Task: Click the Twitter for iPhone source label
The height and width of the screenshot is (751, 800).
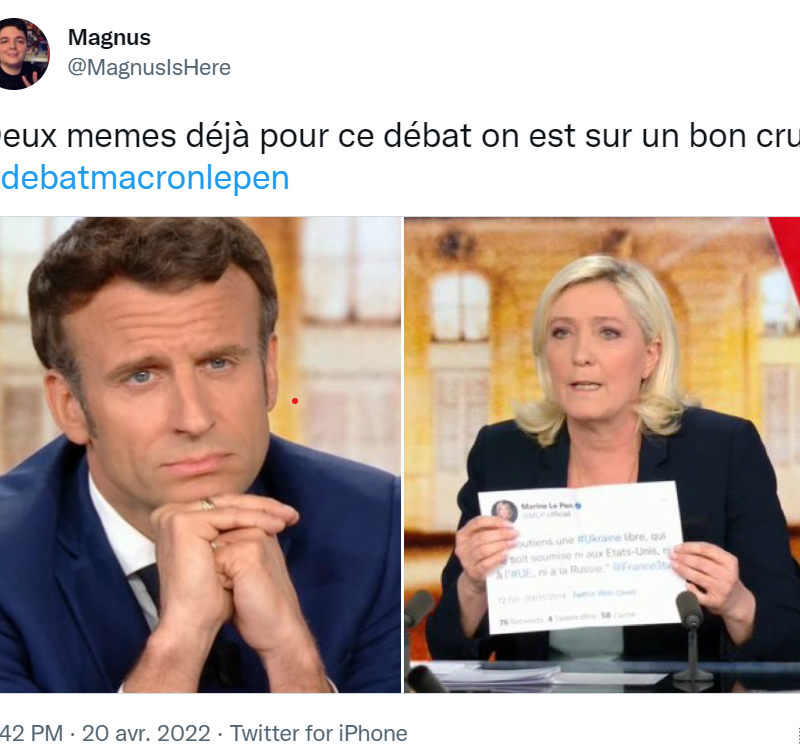Action: (x=318, y=734)
